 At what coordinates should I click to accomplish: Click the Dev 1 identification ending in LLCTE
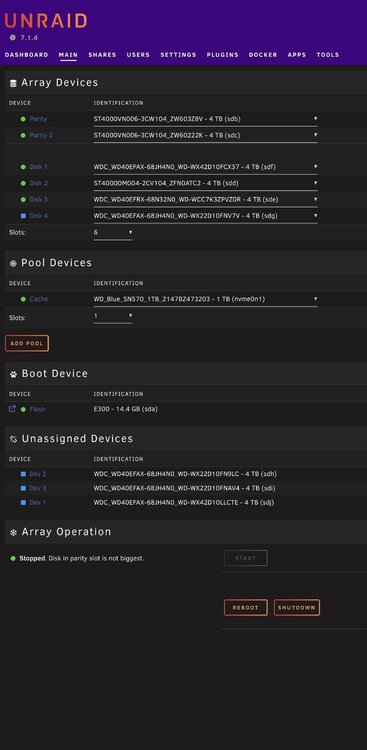[184, 503]
